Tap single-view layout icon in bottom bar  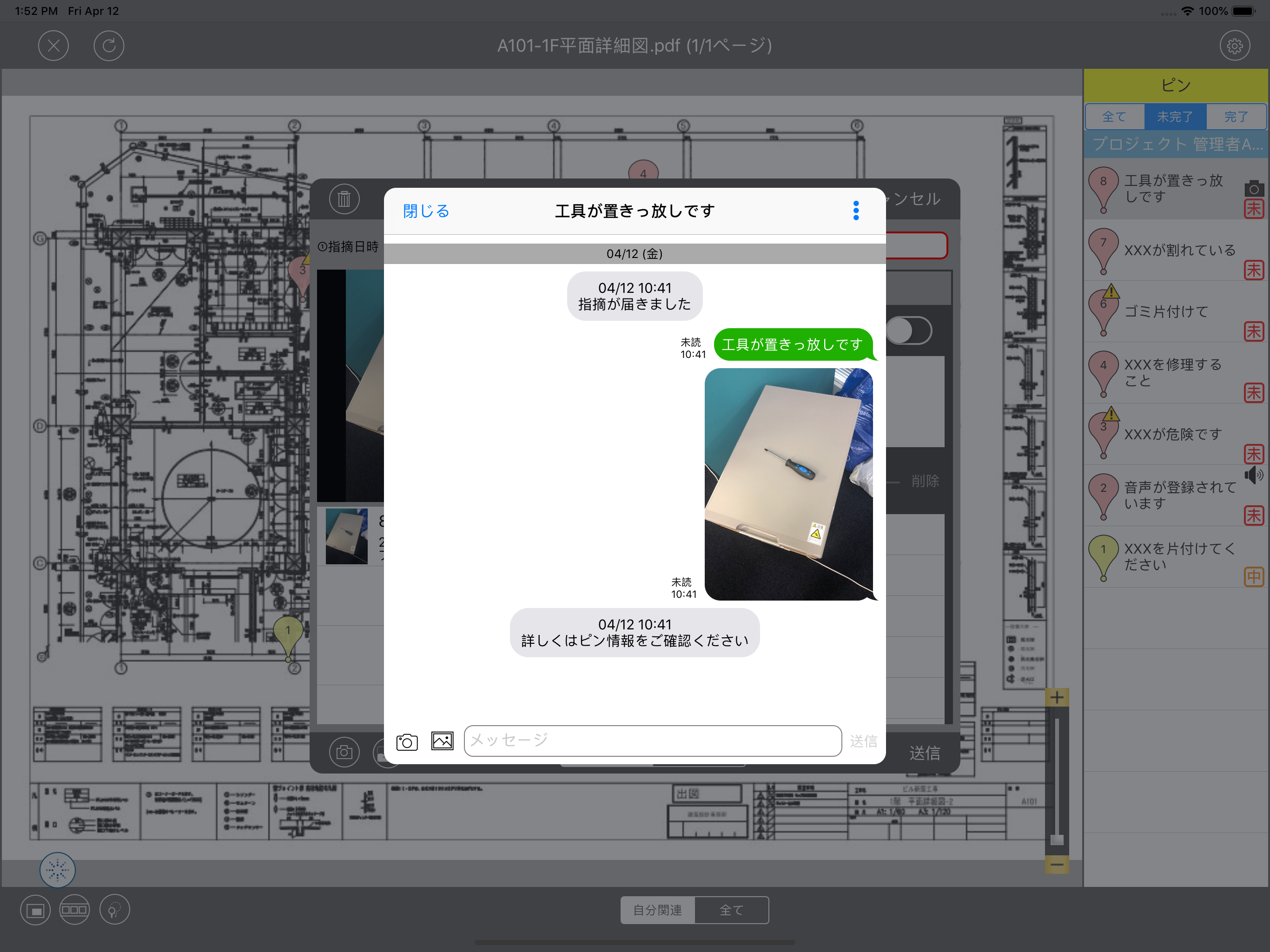[35, 910]
